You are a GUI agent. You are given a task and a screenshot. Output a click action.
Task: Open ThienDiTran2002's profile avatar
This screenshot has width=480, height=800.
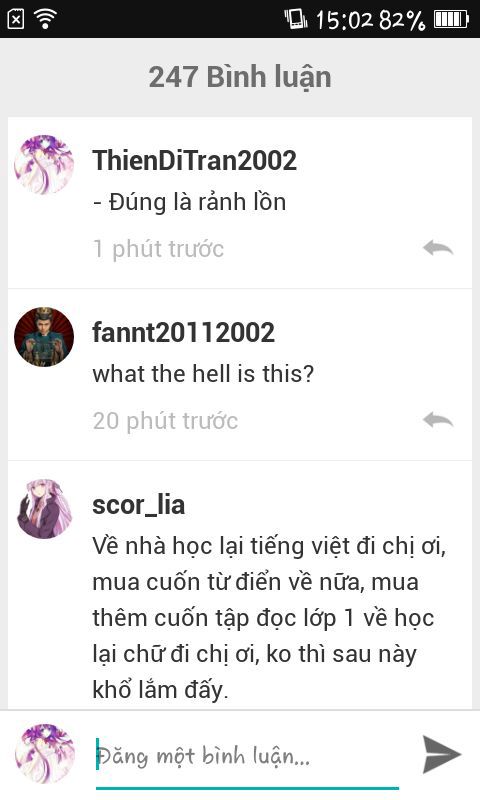44,164
